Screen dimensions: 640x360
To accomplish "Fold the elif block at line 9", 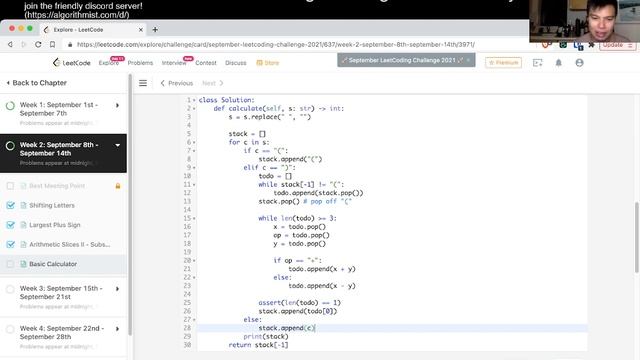I will pyautogui.click(x=194, y=168).
